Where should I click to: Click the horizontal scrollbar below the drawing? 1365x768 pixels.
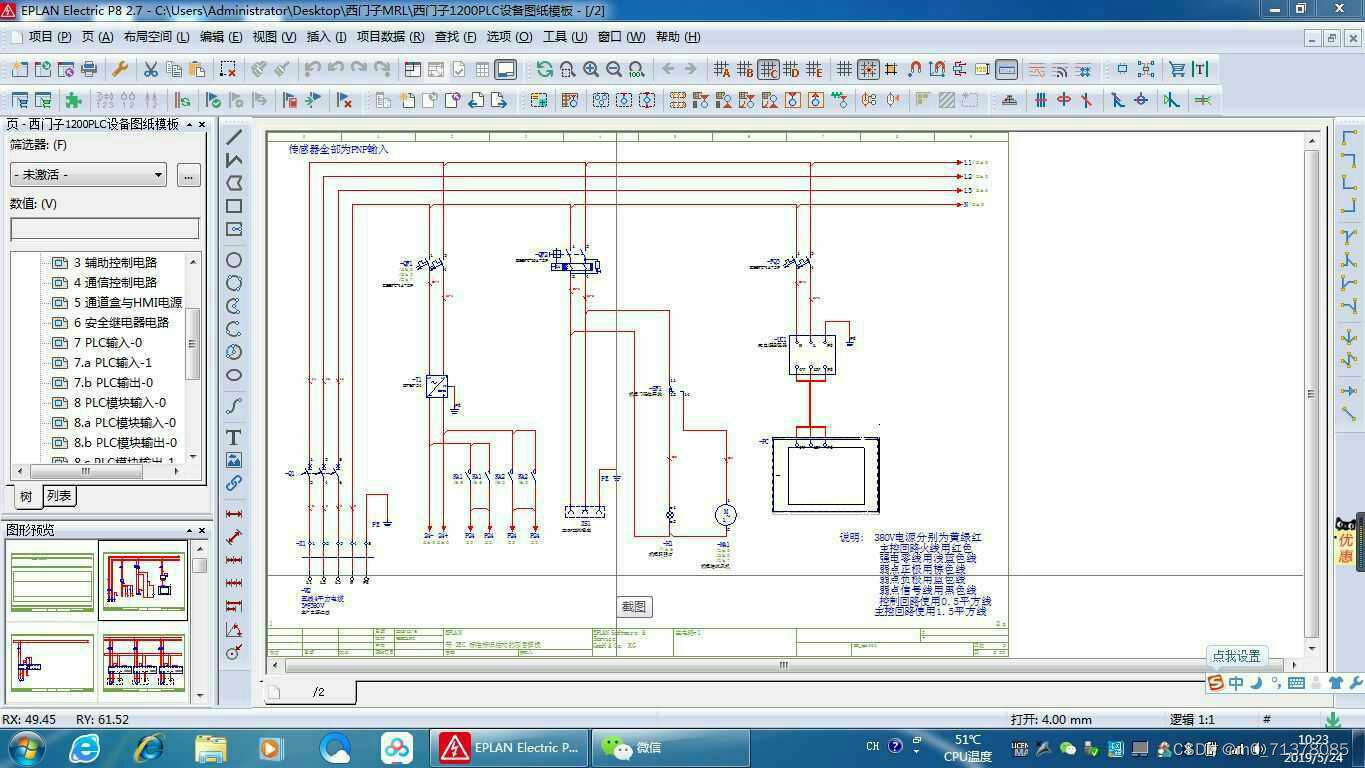[x=784, y=665]
